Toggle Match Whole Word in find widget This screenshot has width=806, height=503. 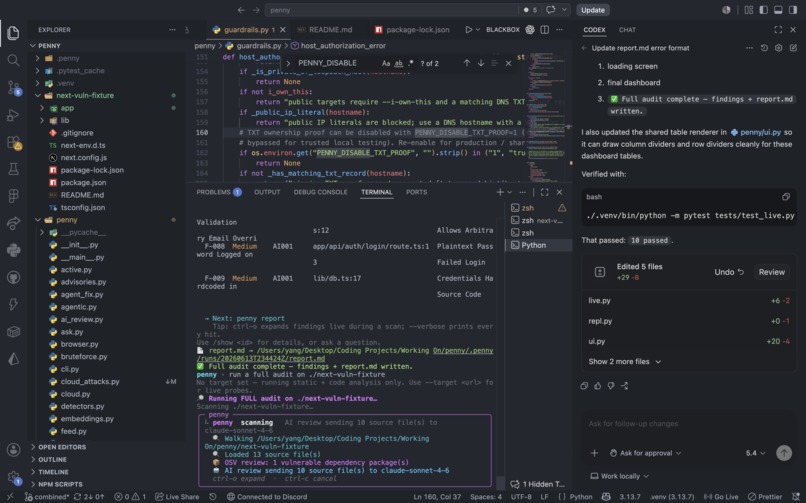tap(398, 63)
